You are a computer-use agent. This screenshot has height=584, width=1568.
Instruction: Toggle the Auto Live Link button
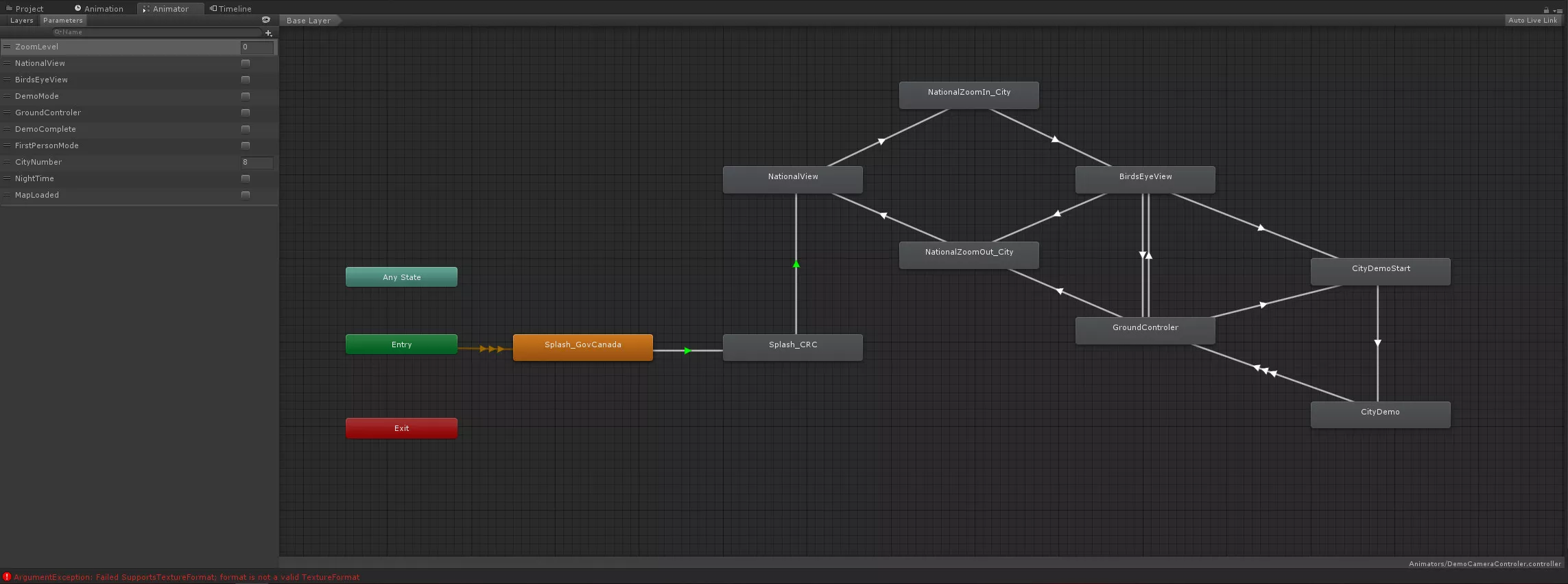1532,21
